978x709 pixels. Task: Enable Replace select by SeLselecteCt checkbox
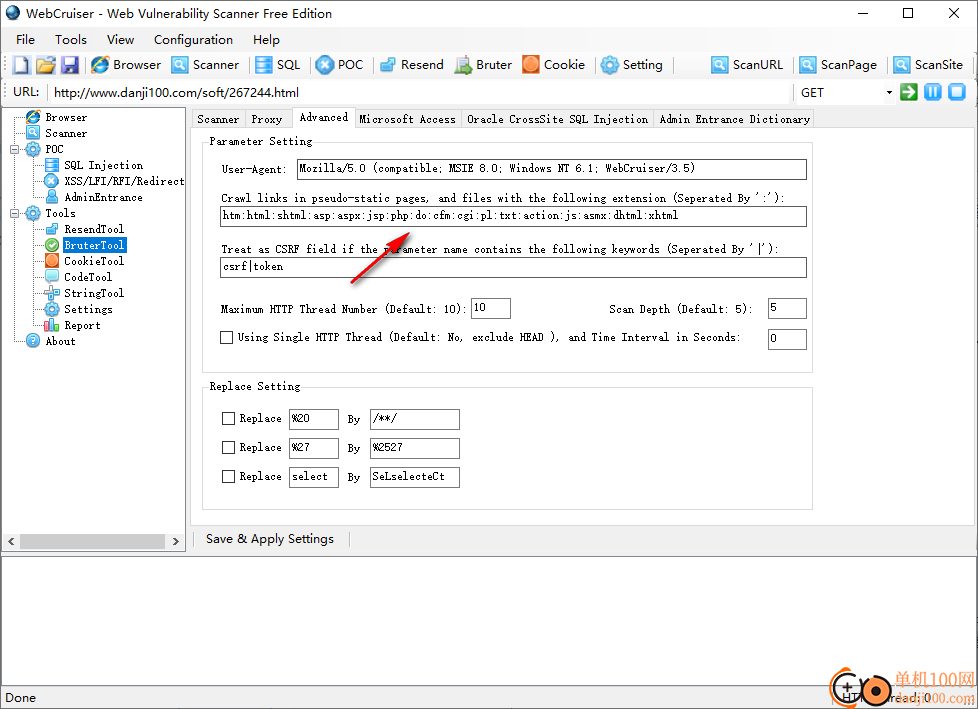[228, 476]
